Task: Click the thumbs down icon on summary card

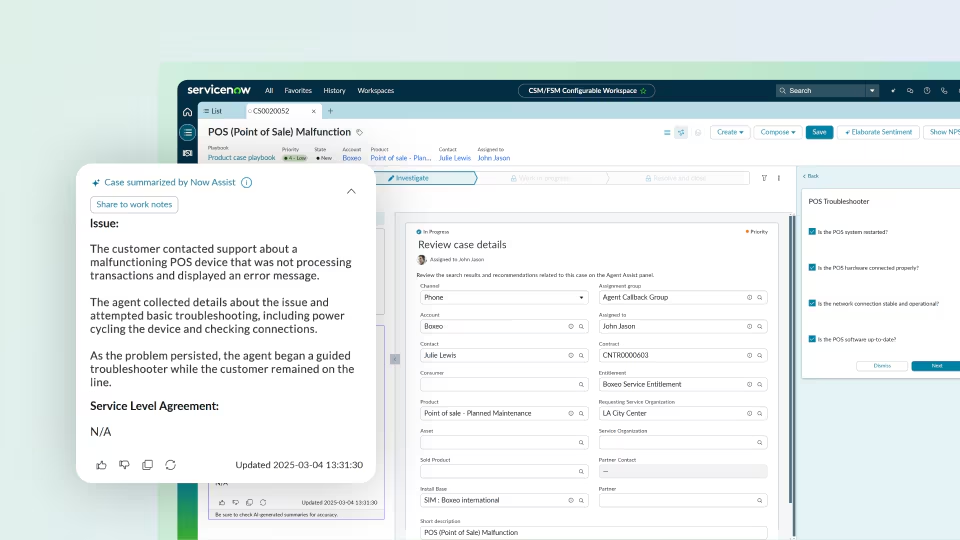Action: pyautogui.click(x=124, y=465)
